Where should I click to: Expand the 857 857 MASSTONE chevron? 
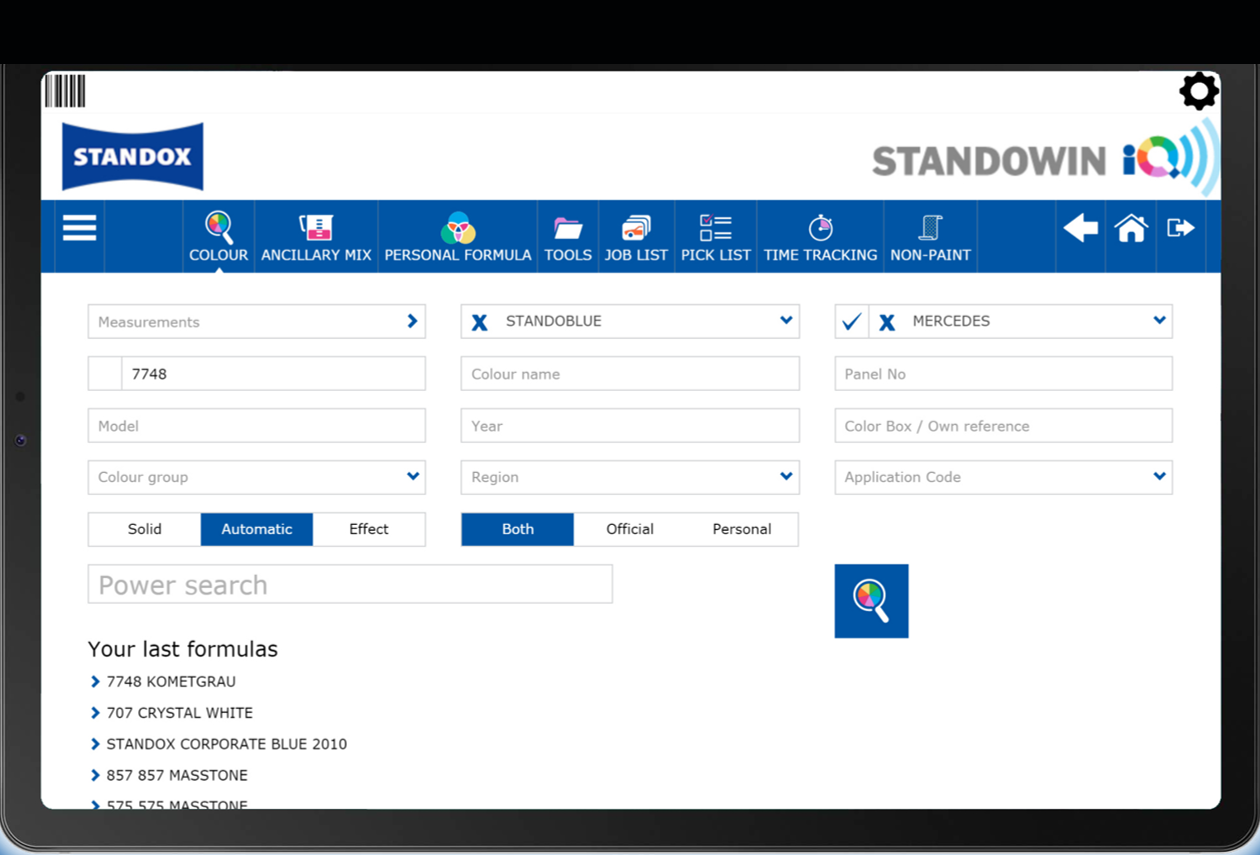(95, 775)
